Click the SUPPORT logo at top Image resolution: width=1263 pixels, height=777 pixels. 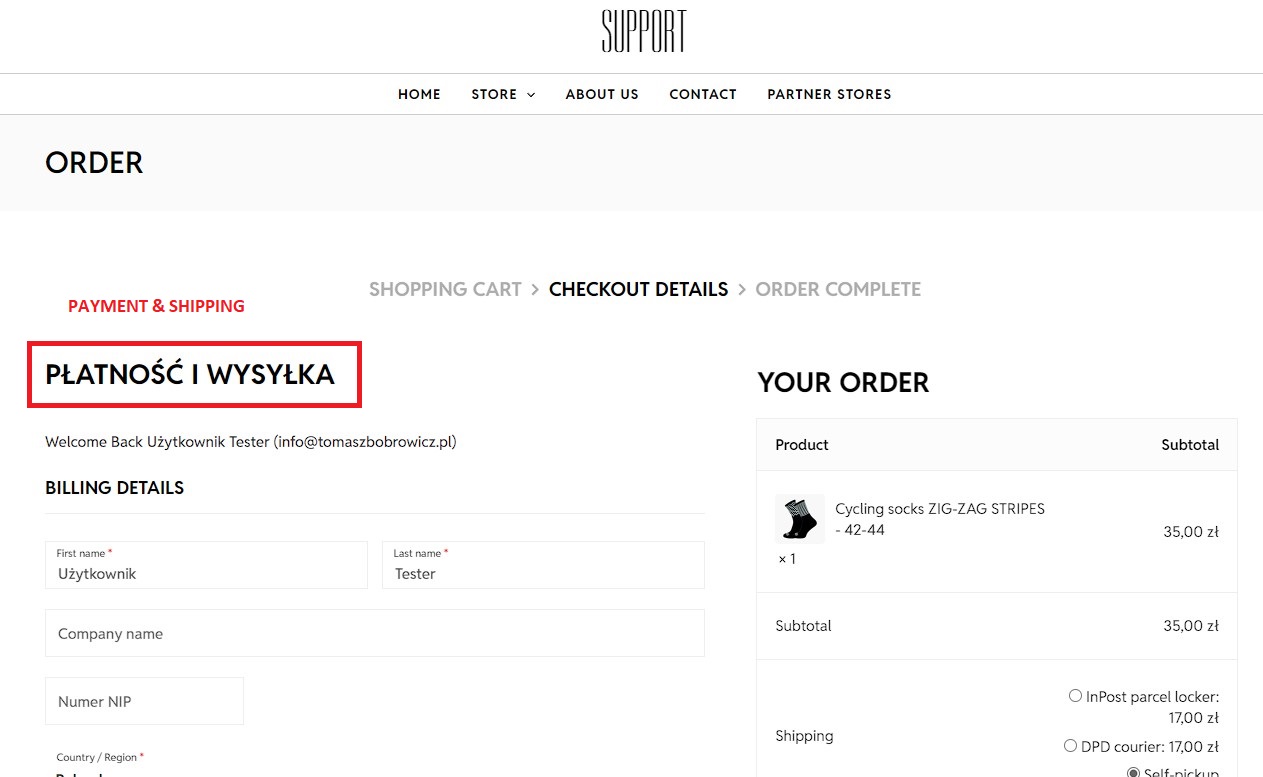click(x=643, y=32)
